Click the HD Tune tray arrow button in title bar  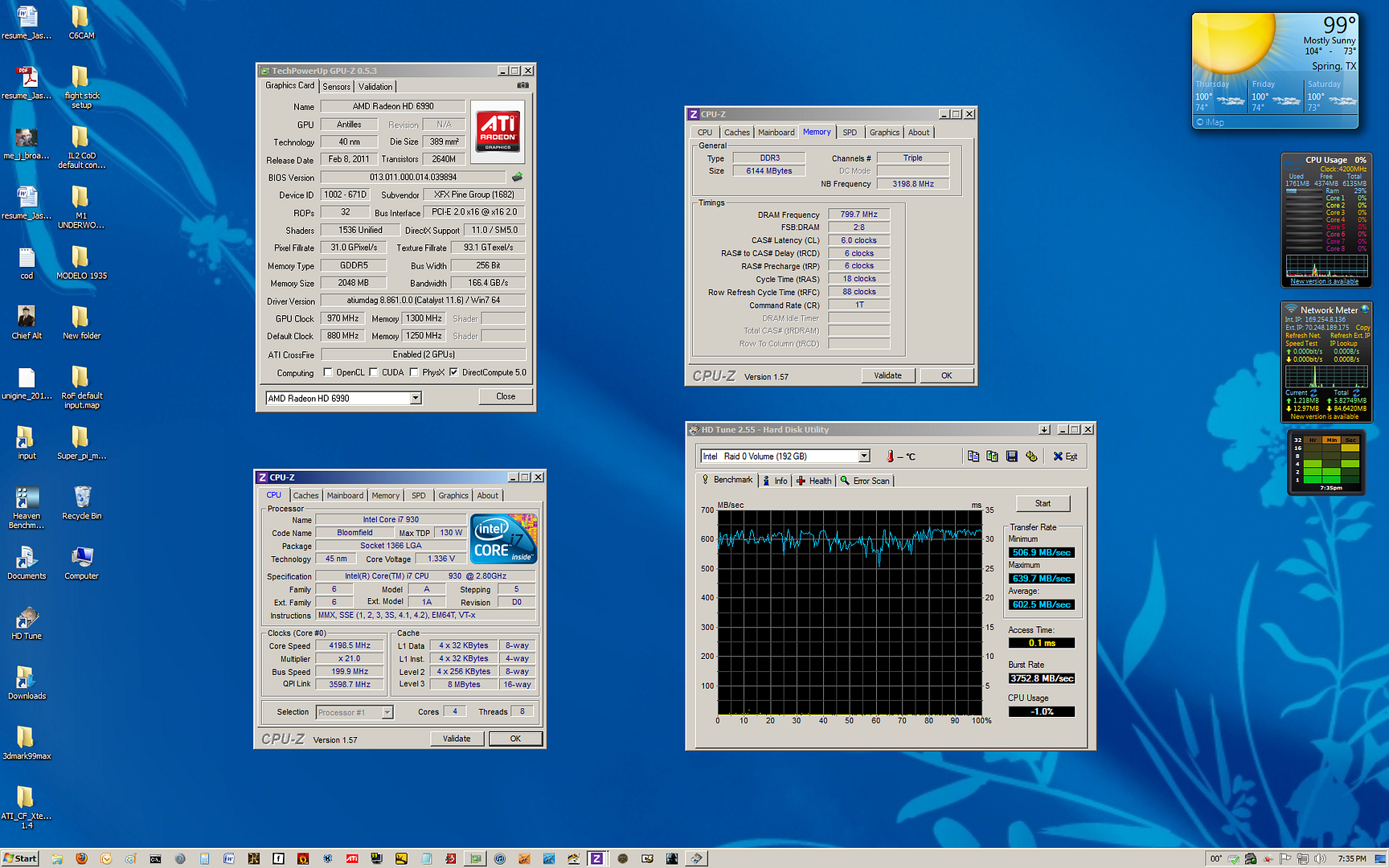pyautogui.click(x=1044, y=430)
